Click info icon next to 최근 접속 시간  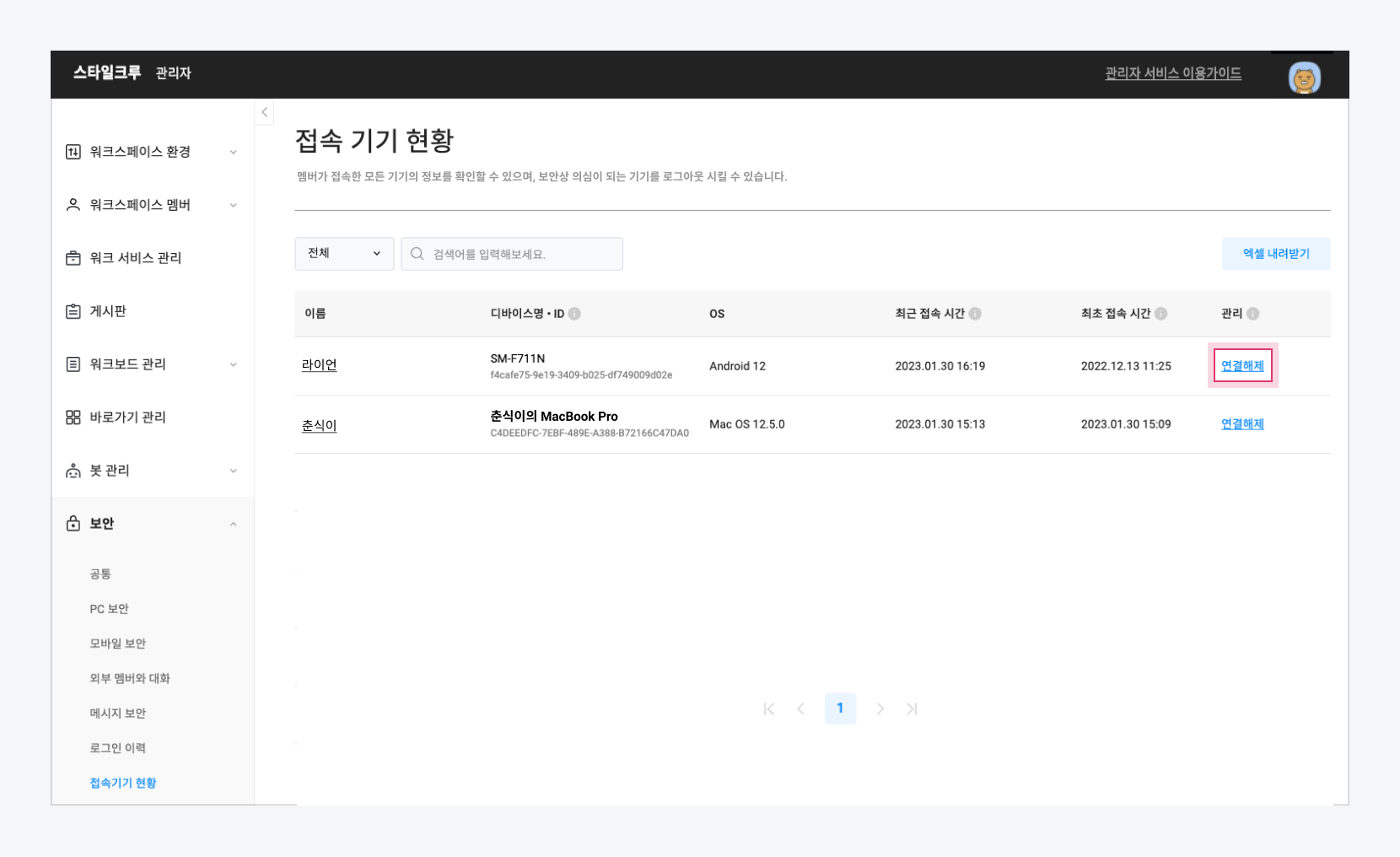point(975,314)
